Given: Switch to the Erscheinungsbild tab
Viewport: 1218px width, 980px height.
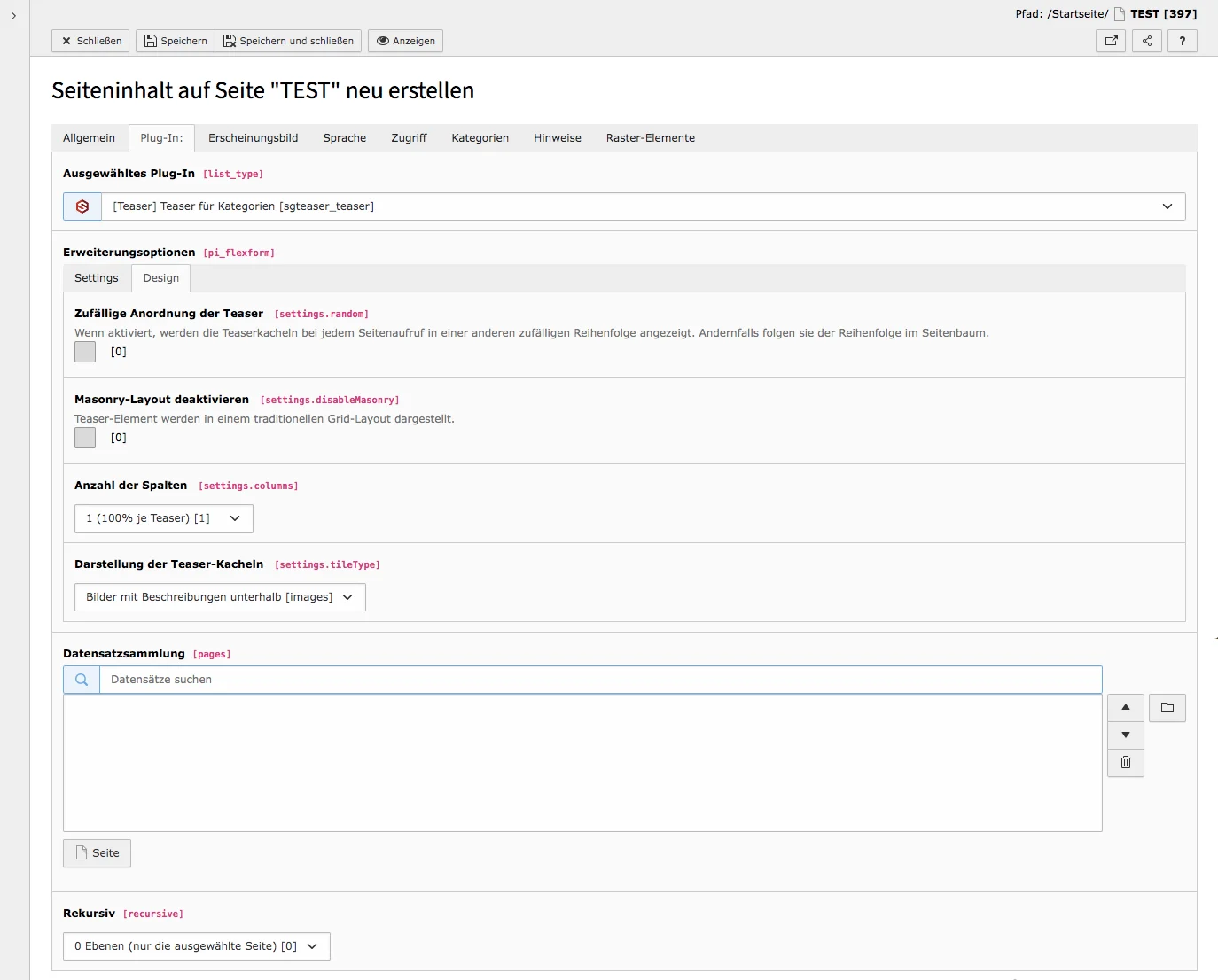Looking at the screenshot, I should (253, 138).
